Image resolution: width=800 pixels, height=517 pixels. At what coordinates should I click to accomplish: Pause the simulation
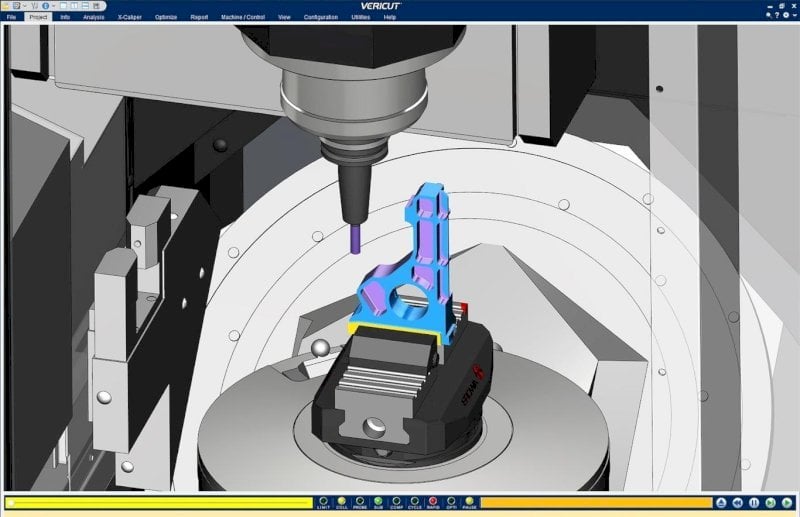754,503
